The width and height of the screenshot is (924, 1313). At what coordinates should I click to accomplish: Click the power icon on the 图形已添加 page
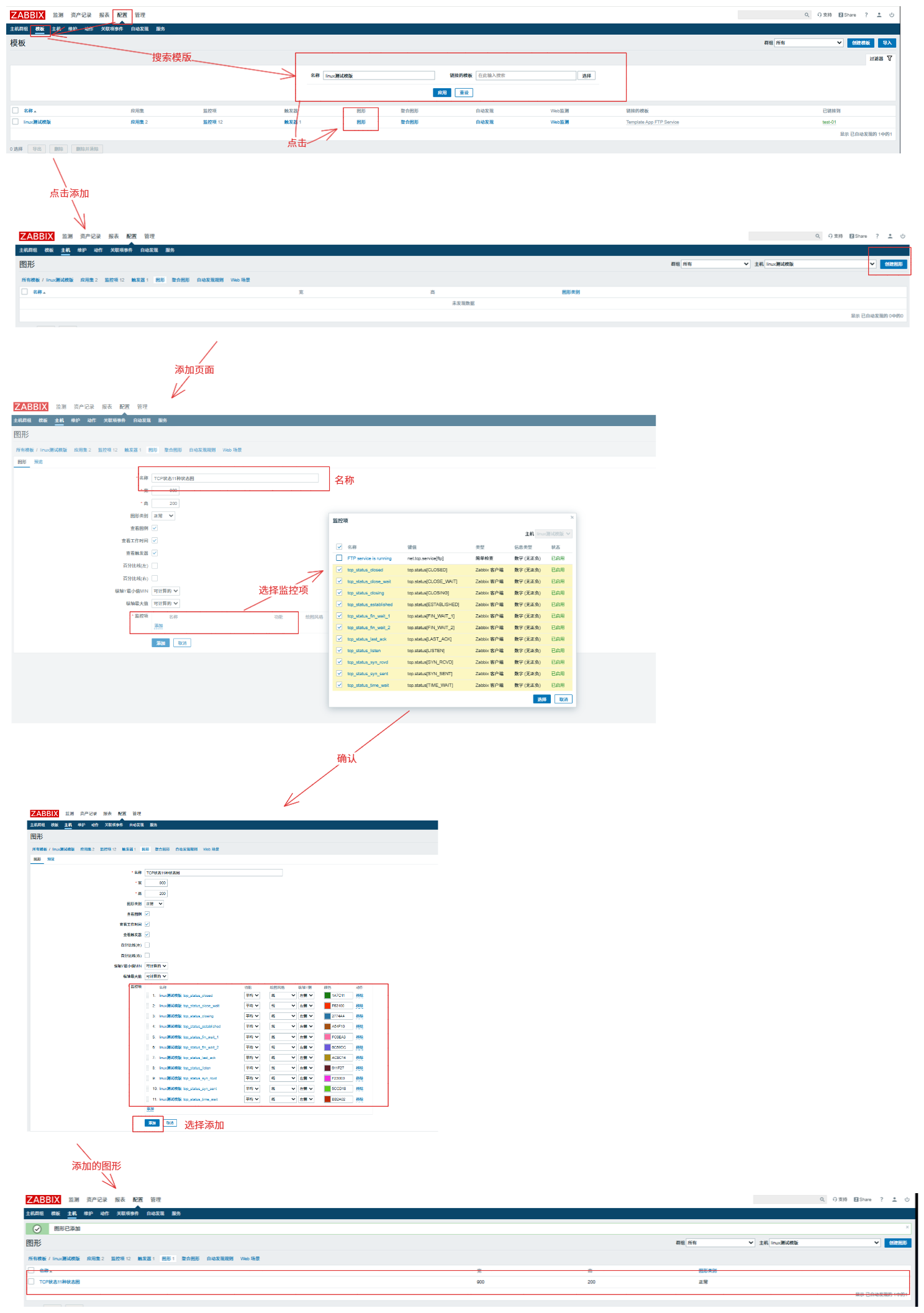tap(907, 1199)
